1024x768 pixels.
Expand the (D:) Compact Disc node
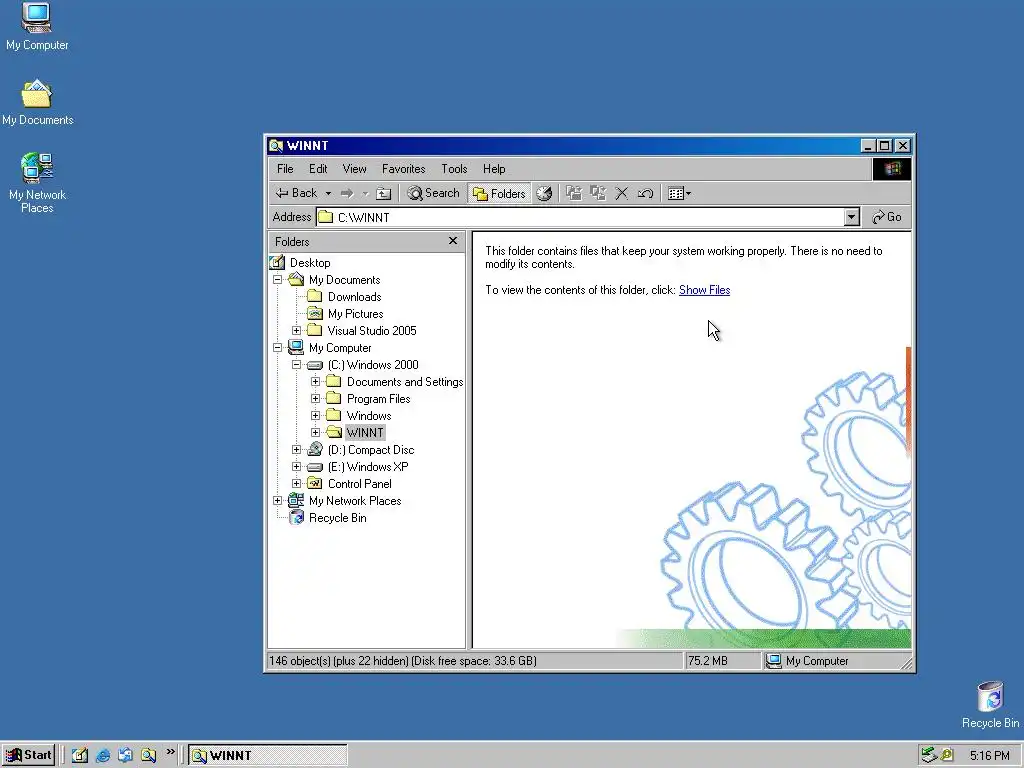pos(296,449)
